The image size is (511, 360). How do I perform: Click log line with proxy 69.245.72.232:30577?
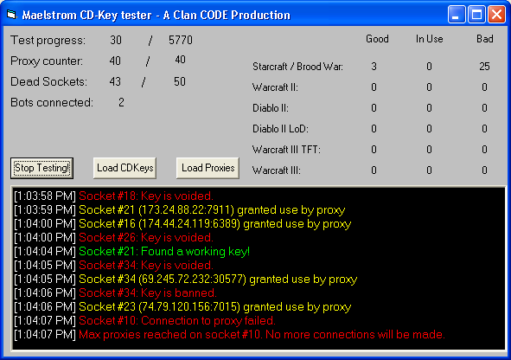point(185,279)
